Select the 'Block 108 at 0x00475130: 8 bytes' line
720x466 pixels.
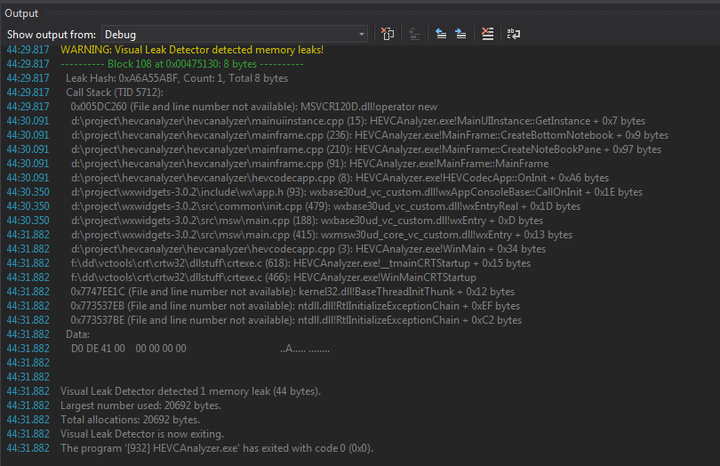click(182, 64)
